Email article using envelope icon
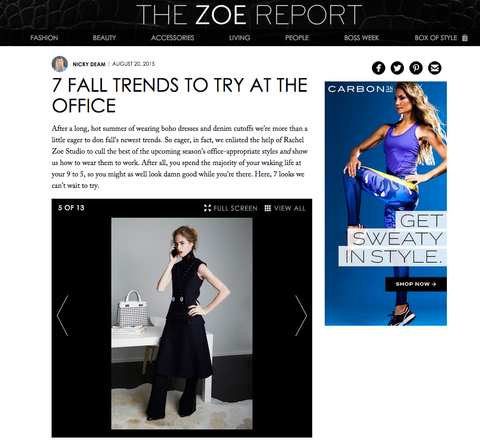 [435, 68]
